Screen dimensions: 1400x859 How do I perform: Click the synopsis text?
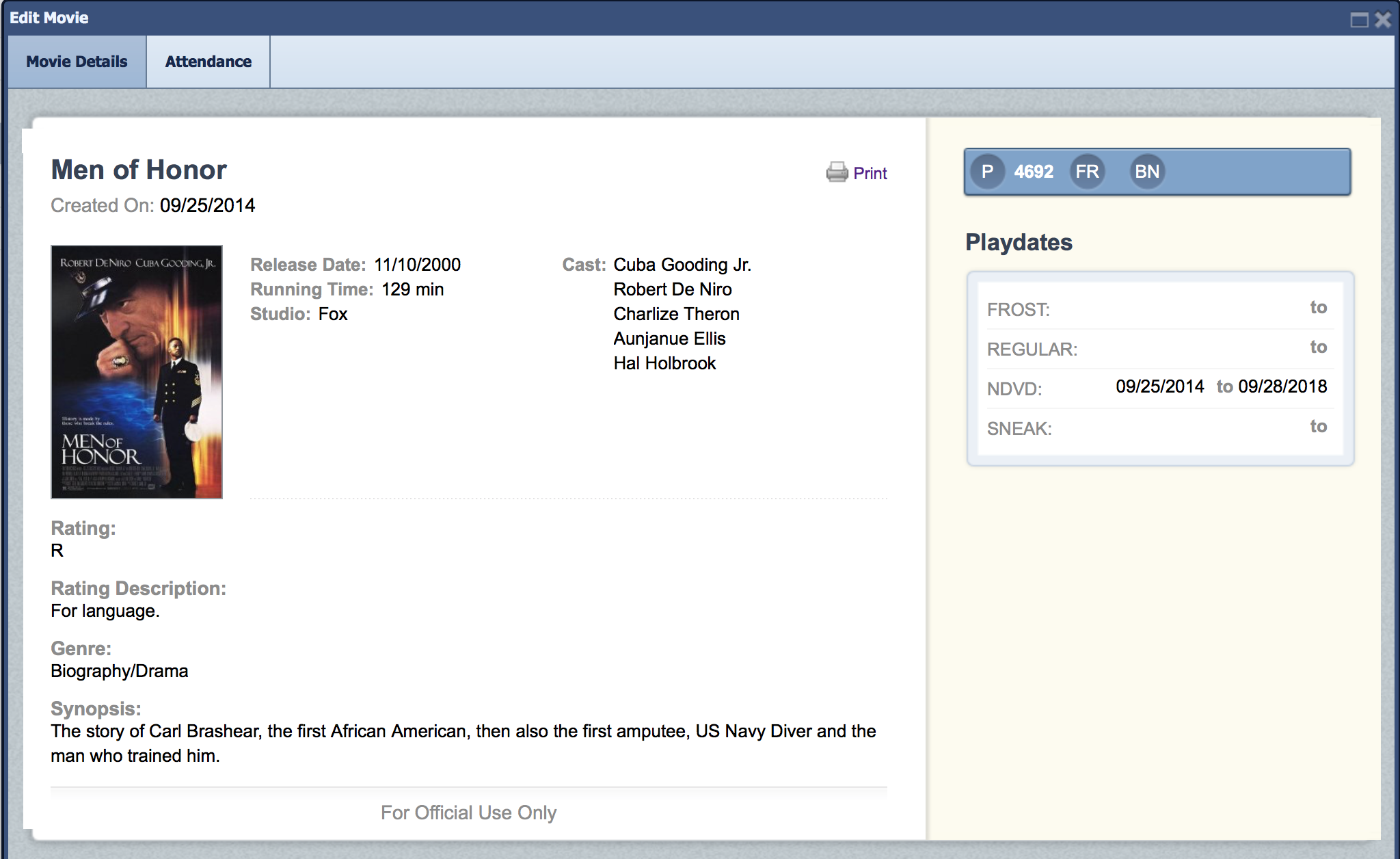click(x=463, y=743)
